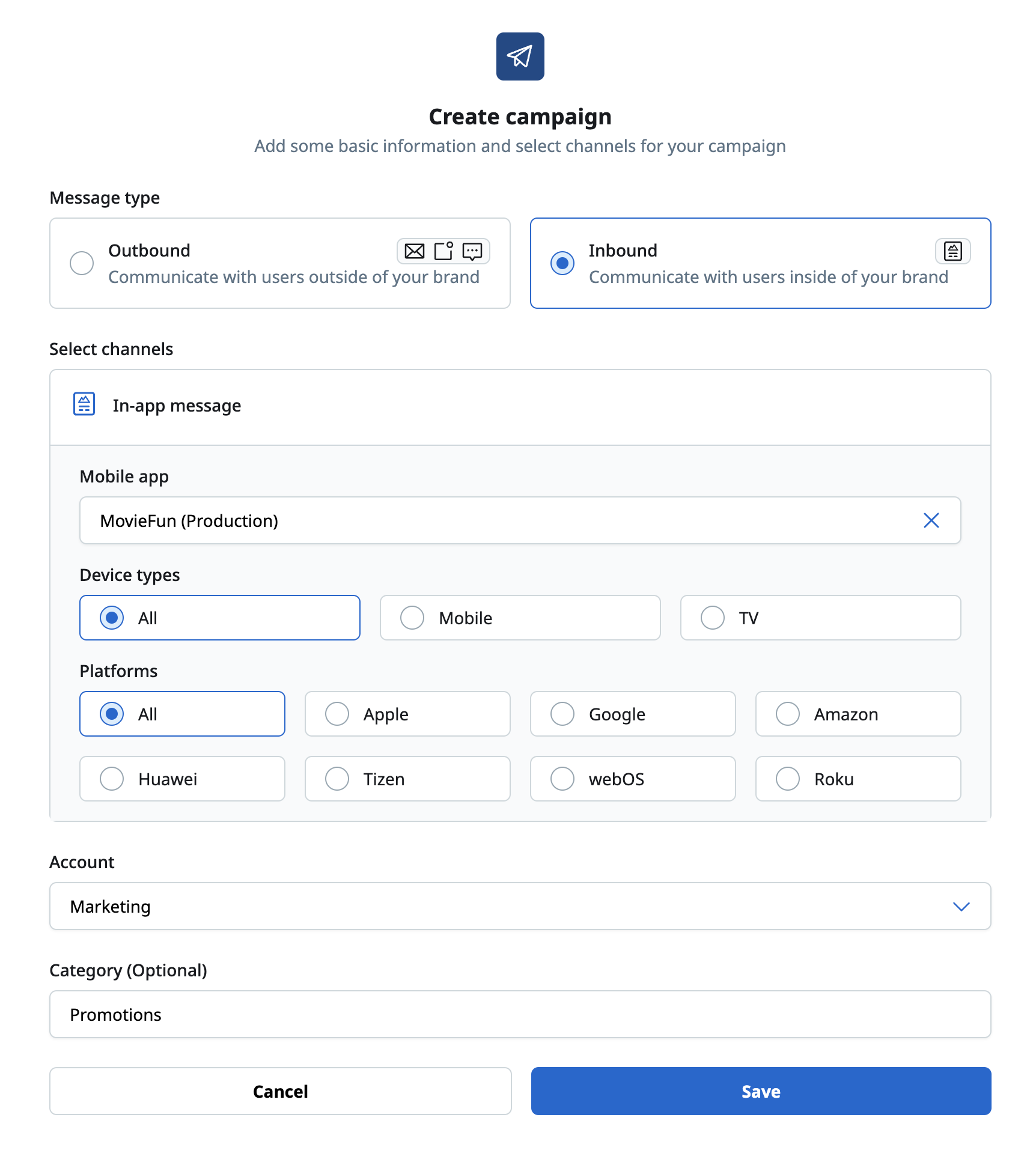Click the Select channels label
The image size is (1036, 1153).
point(111,349)
